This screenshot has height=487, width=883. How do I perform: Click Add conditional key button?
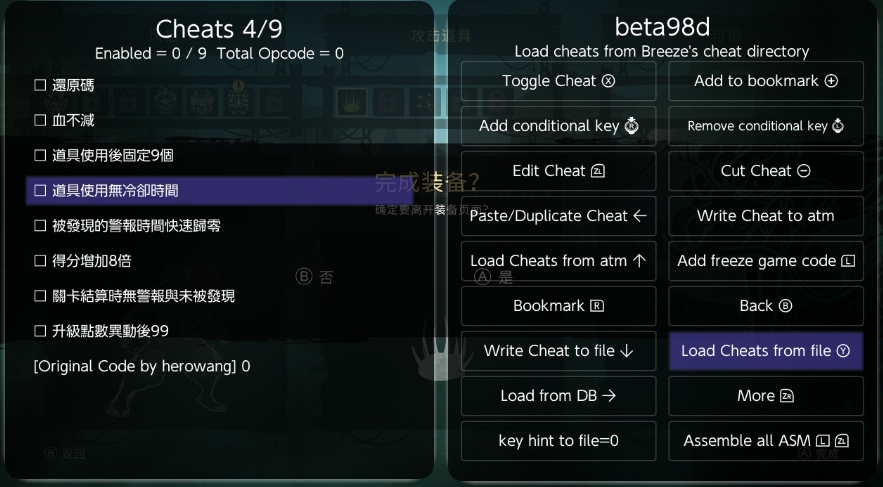tap(558, 126)
